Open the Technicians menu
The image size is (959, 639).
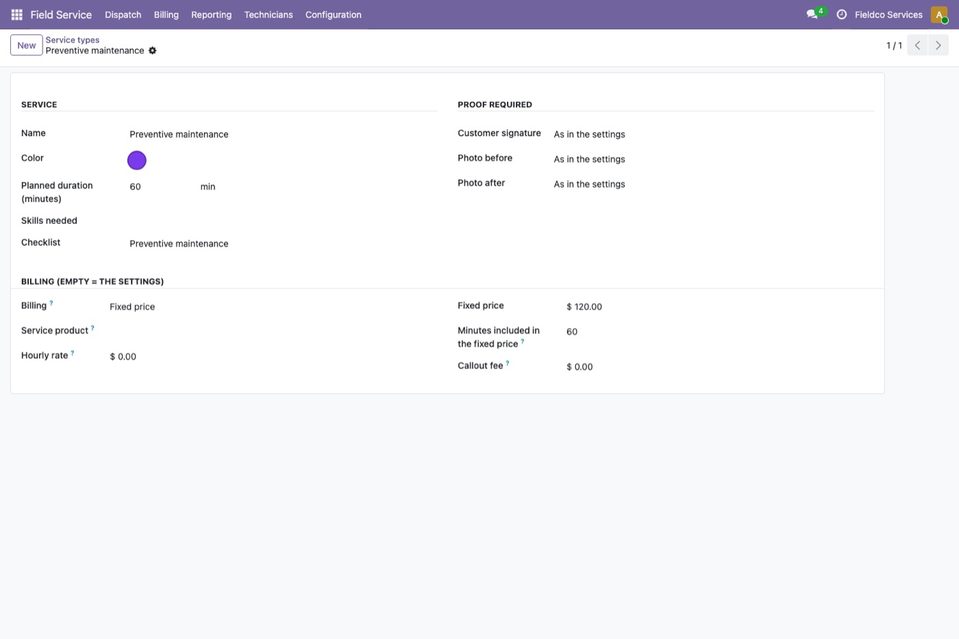coord(268,15)
